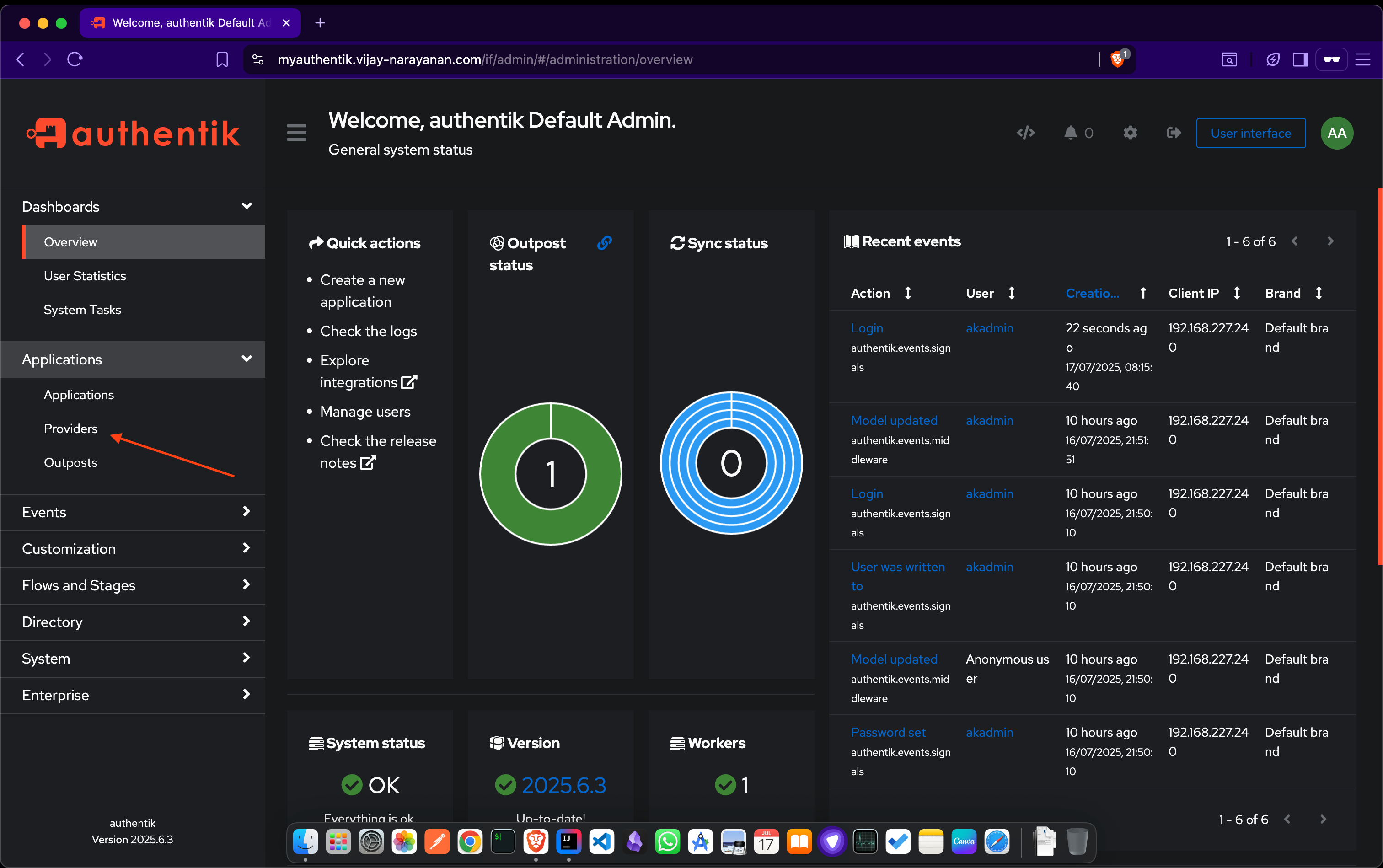Open Explore integrations link
Screen dimensions: 1383x868
pyautogui.click(x=368, y=371)
